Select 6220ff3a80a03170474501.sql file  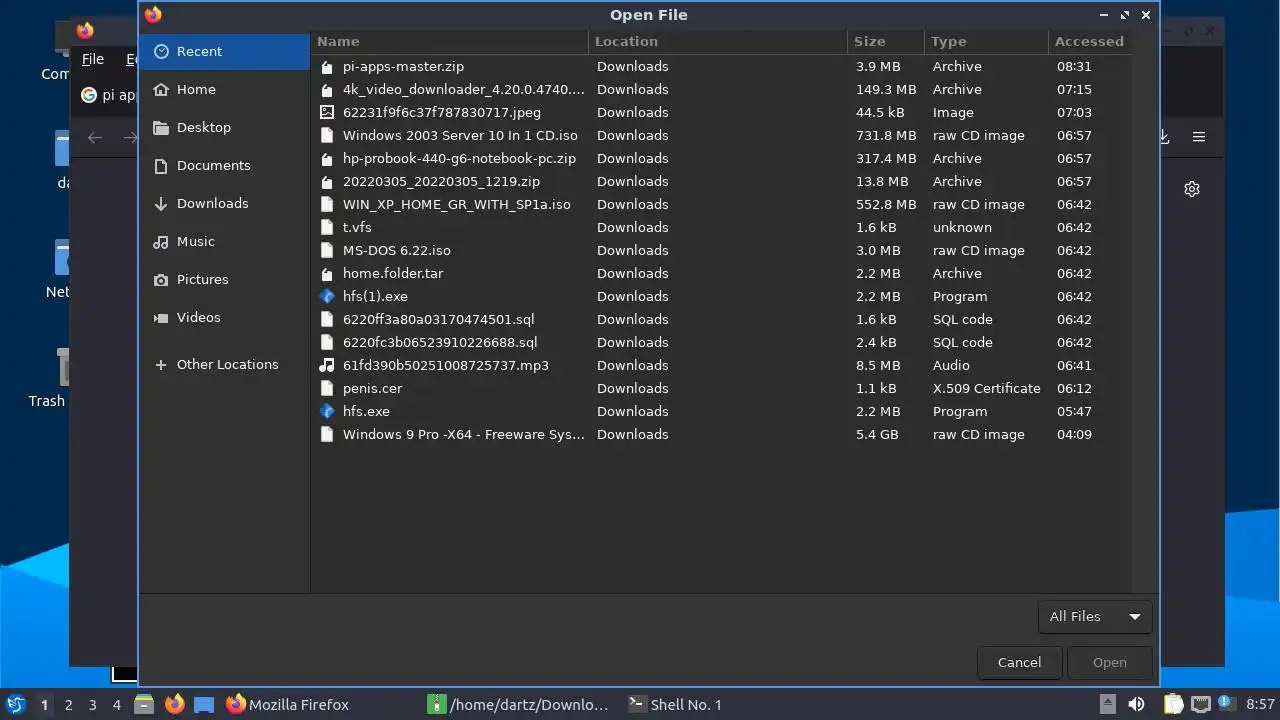pos(722,319)
